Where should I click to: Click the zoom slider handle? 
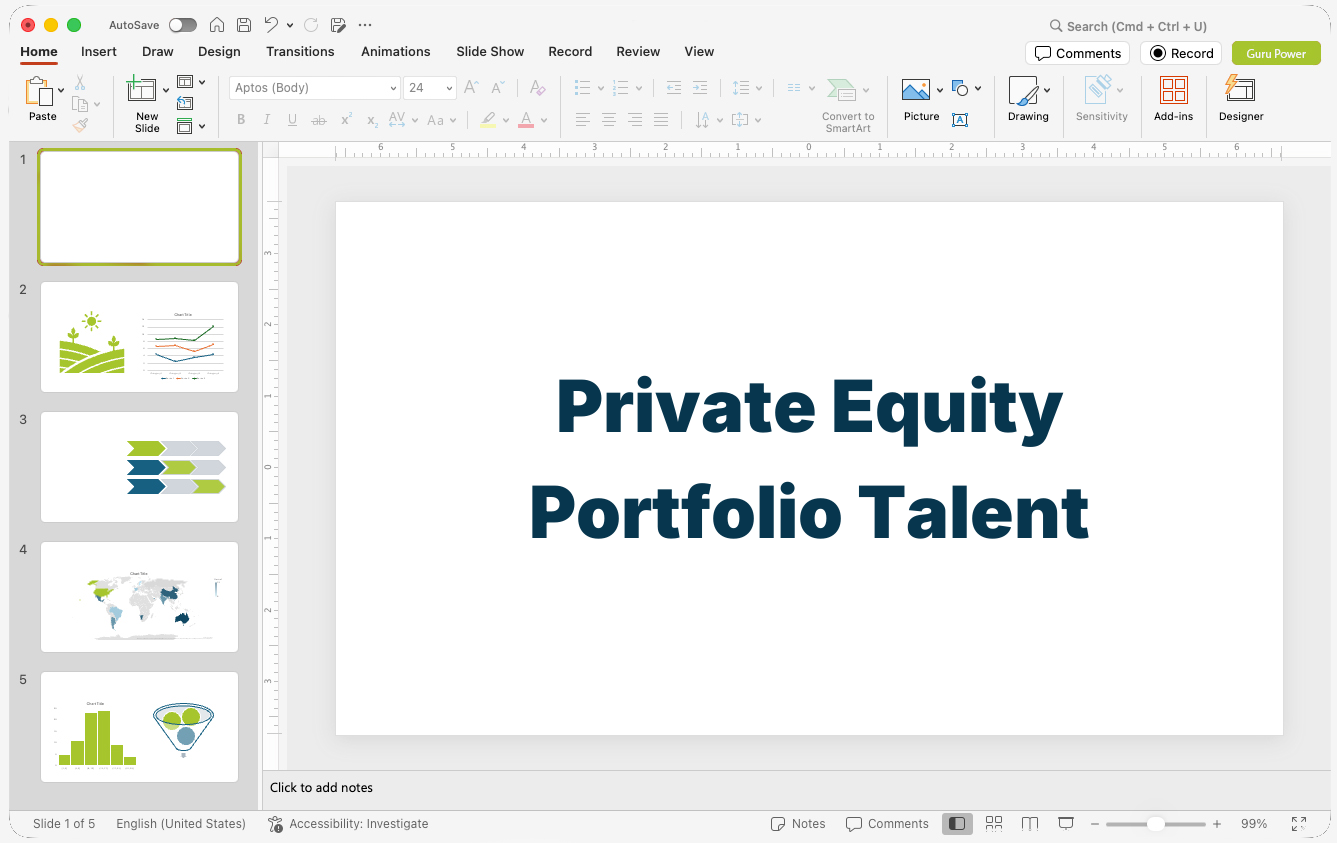(x=1155, y=824)
